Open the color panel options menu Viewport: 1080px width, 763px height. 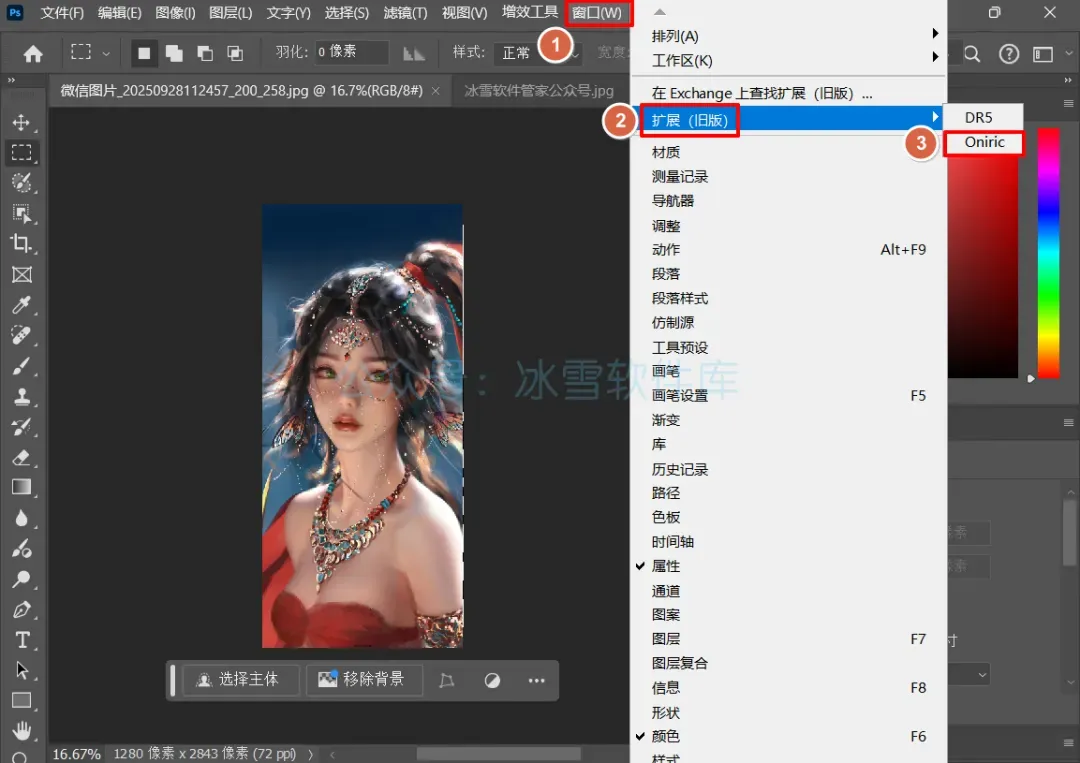coord(1068,103)
